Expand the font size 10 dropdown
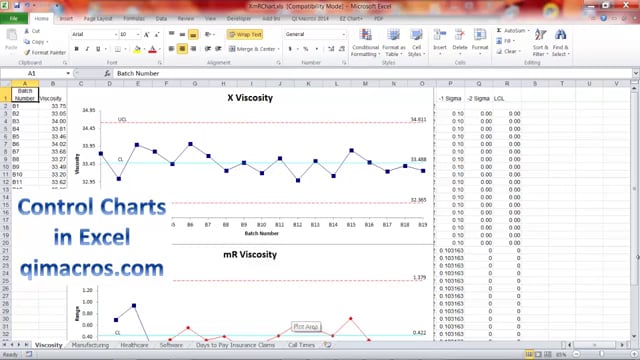The height and width of the screenshot is (360, 640). point(138,35)
